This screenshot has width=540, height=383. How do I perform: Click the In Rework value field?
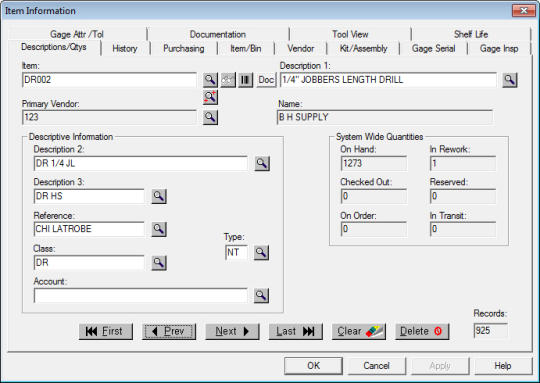[x=463, y=163]
